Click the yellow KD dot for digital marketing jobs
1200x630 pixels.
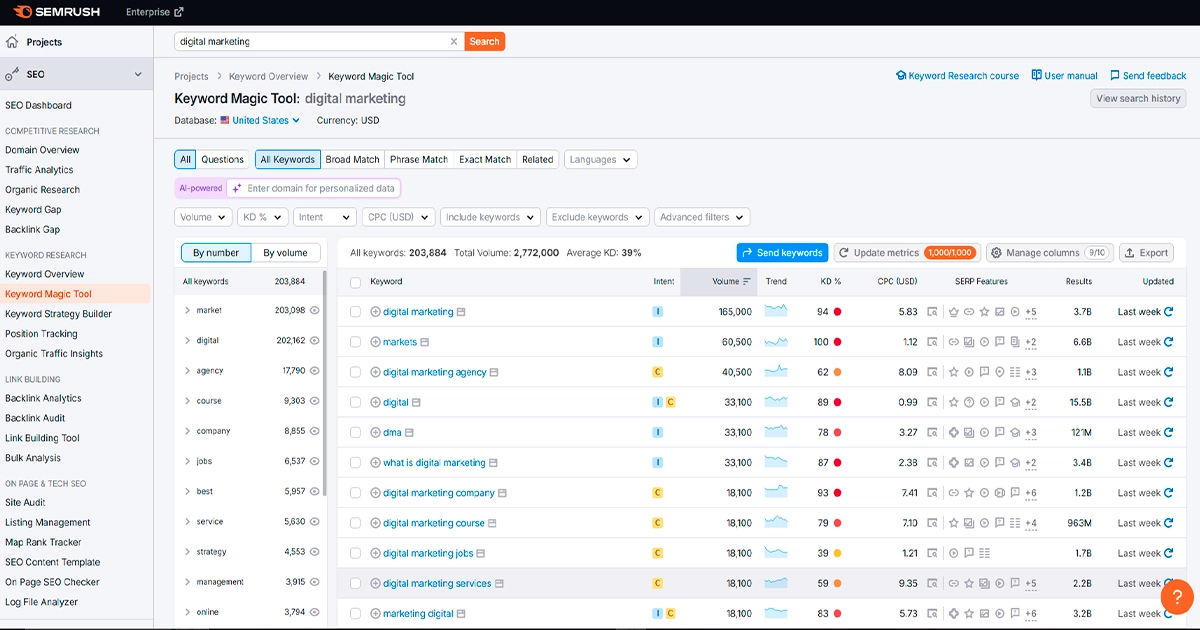837,553
